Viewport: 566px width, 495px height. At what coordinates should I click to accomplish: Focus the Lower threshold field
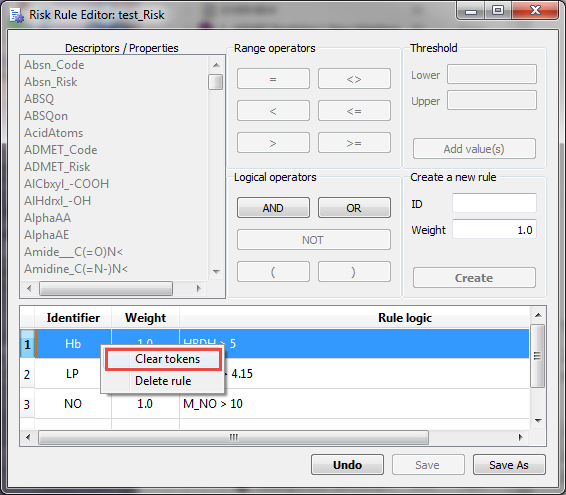[492, 74]
